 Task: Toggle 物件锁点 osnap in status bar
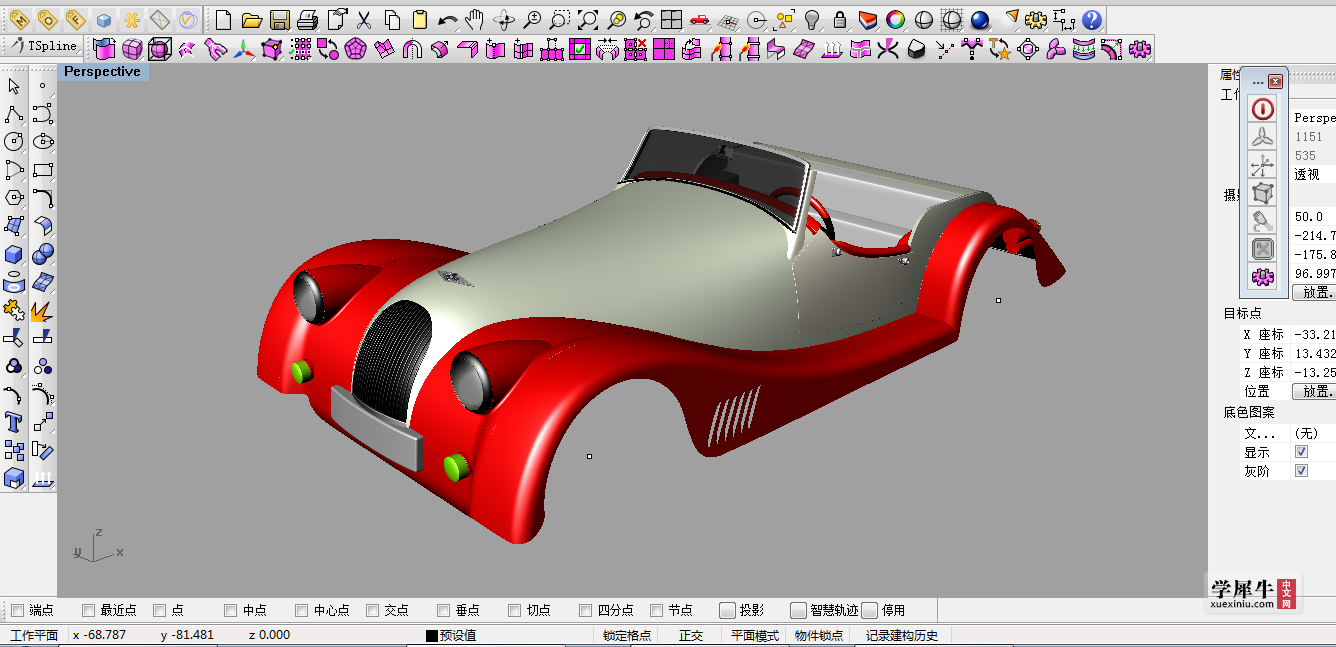(x=818, y=635)
